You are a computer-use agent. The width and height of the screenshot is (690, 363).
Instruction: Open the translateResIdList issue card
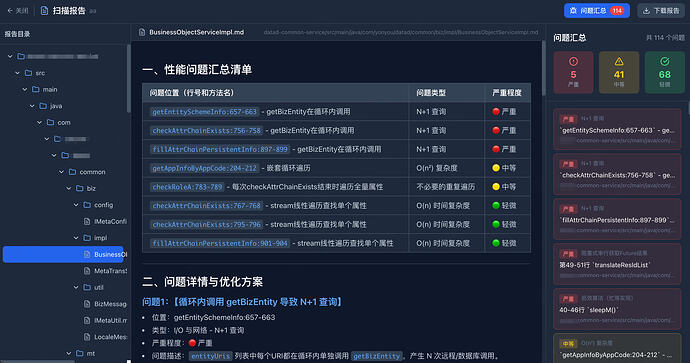point(617,264)
